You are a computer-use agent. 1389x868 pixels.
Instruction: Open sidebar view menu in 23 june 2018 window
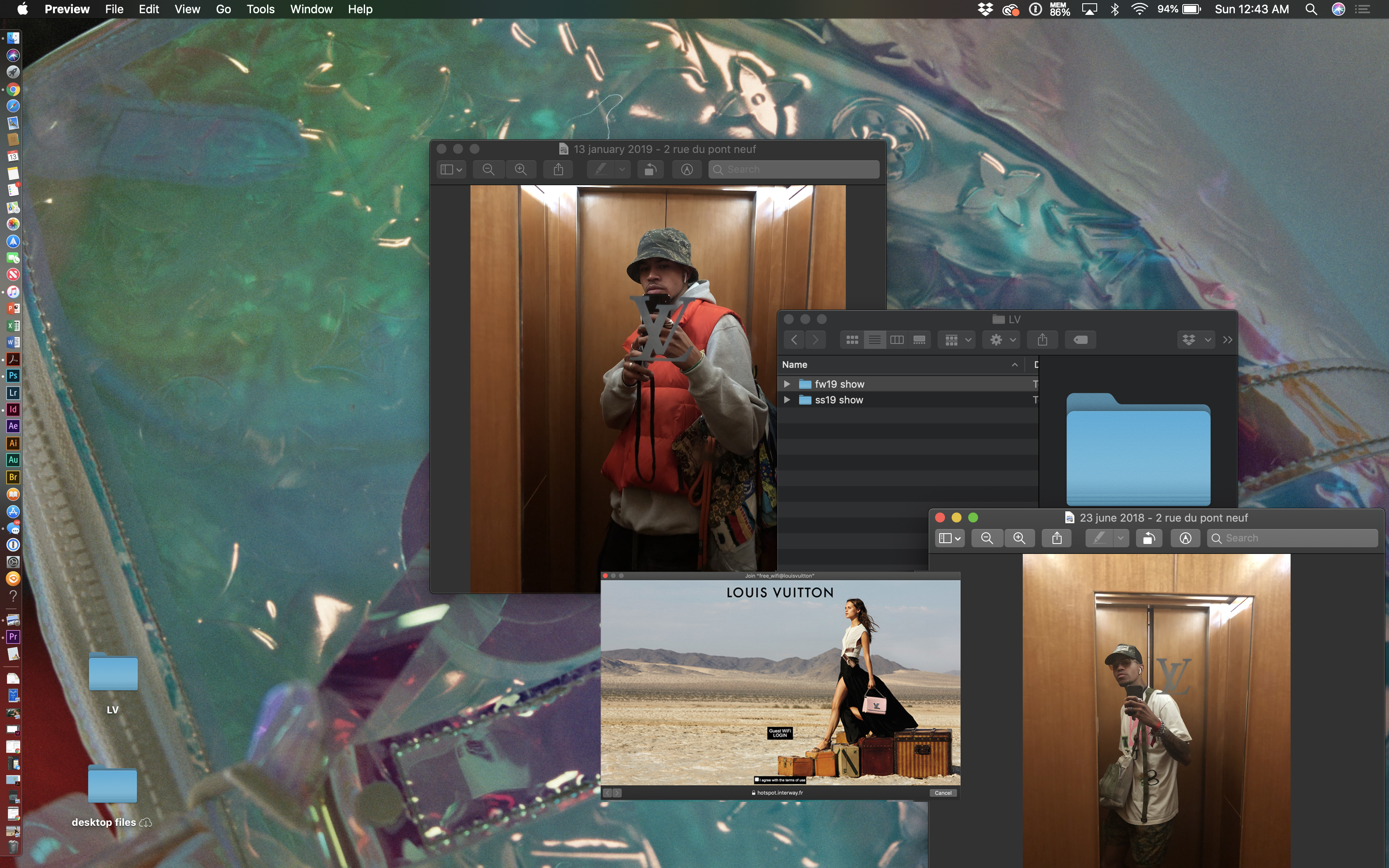tap(949, 538)
